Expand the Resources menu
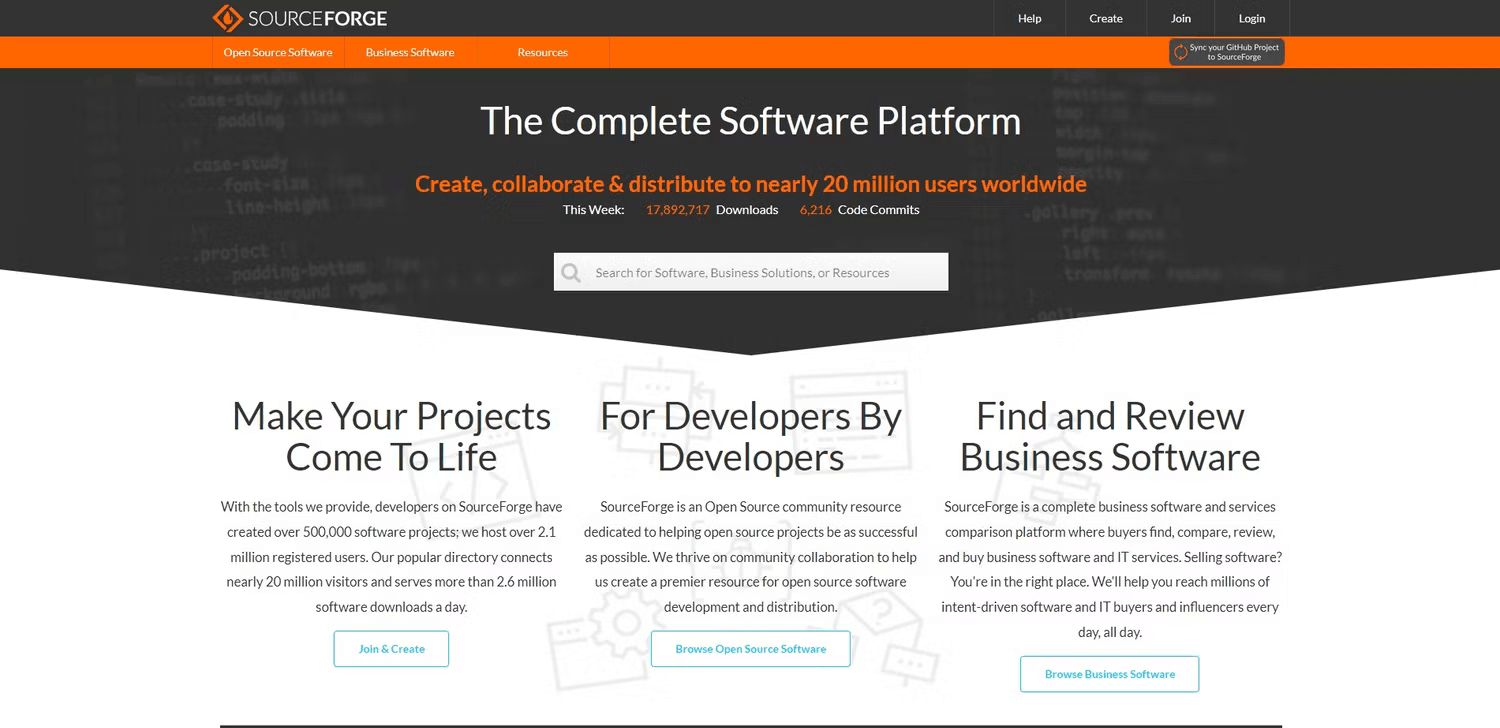Viewport: 1500px width, 728px height. (x=543, y=52)
